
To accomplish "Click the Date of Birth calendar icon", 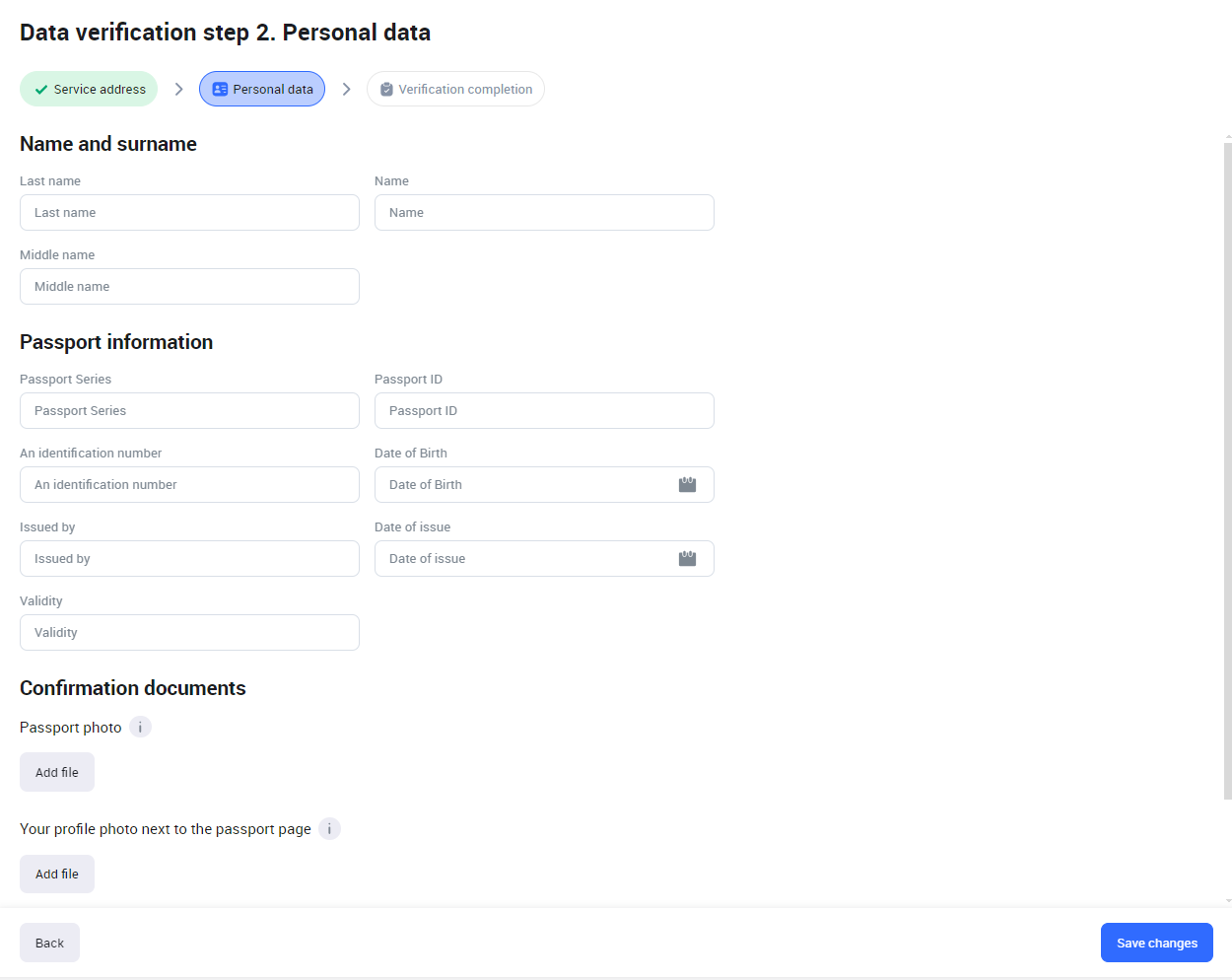I will [687, 485].
